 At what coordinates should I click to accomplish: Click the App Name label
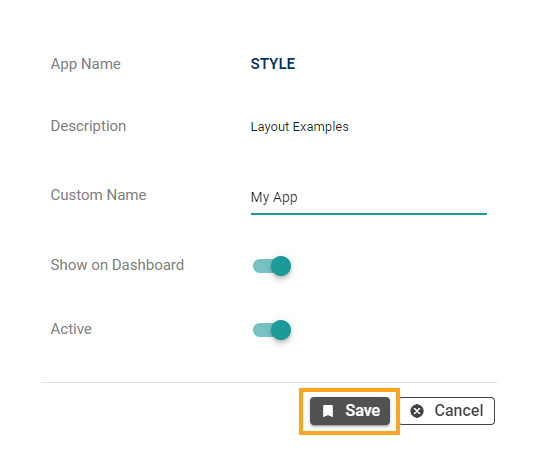coord(85,64)
